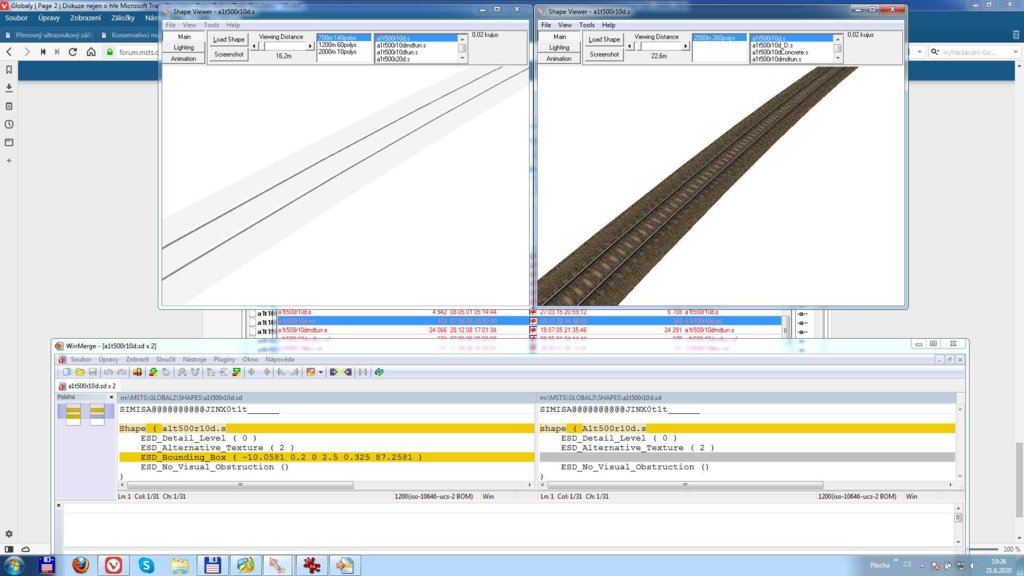Click browser Home button
The height and width of the screenshot is (576, 1024).
click(91, 52)
